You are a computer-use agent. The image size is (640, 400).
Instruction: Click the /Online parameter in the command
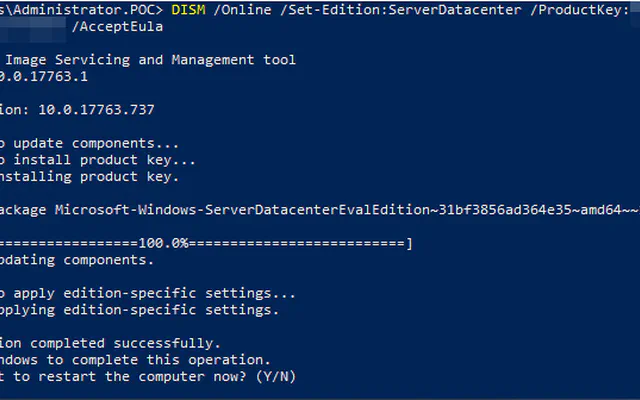coord(242,10)
